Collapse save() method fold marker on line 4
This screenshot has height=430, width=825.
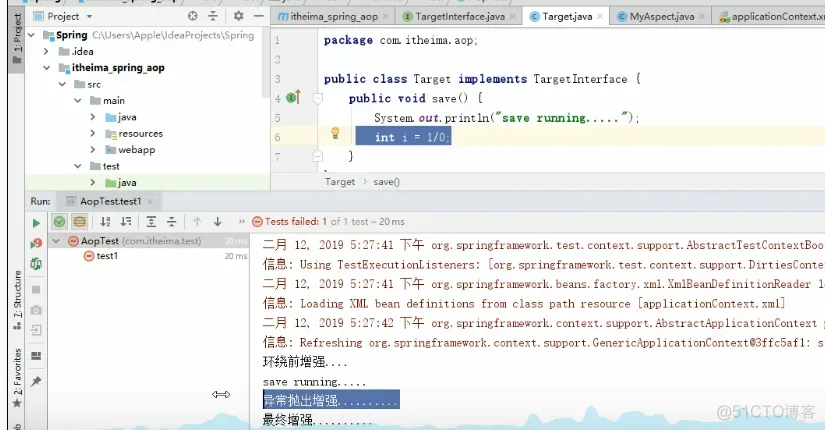318,98
